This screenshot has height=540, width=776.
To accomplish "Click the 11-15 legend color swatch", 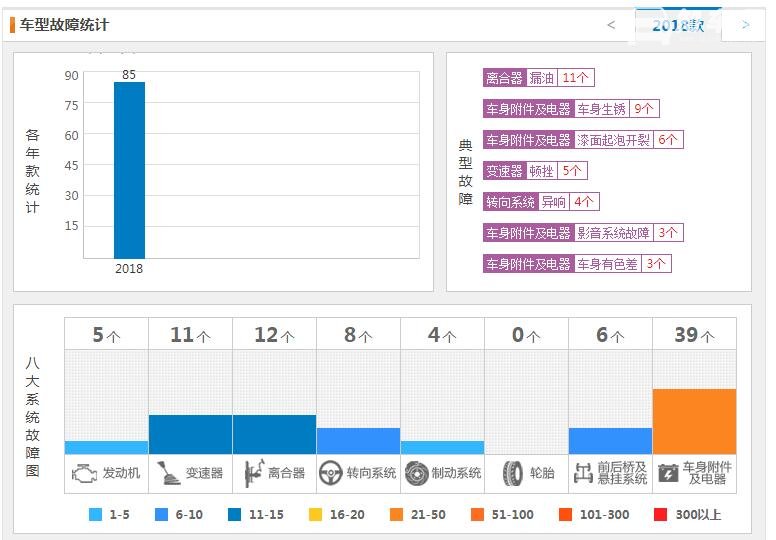I will click(234, 514).
